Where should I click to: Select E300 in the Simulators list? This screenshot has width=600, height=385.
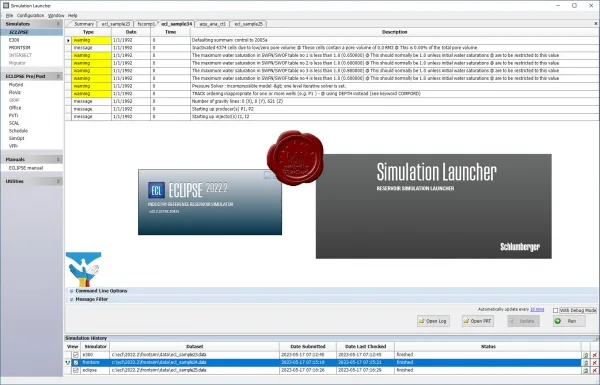(14, 40)
